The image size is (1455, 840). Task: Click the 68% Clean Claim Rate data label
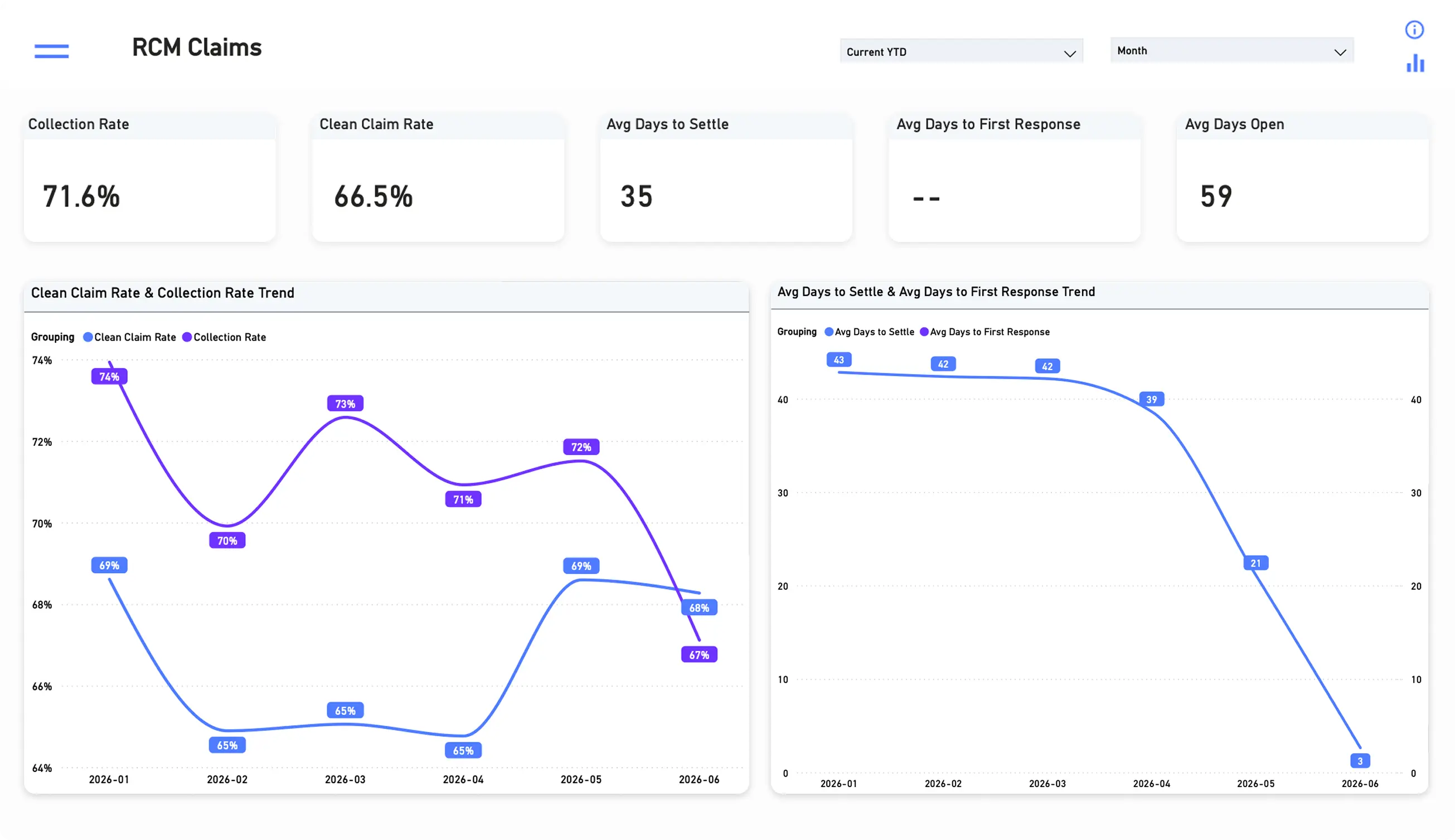699,608
